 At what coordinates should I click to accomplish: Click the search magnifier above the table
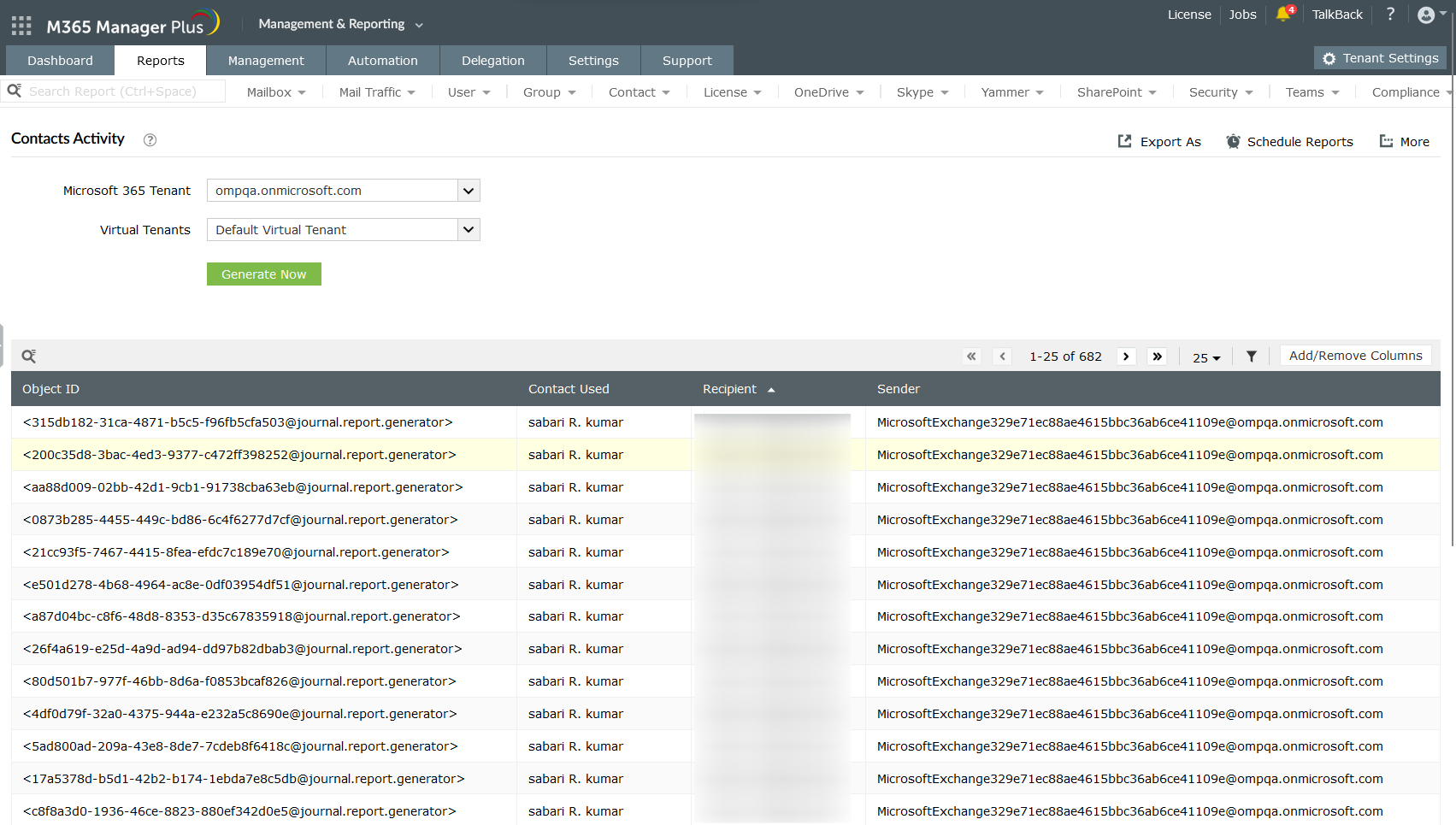[x=29, y=356]
